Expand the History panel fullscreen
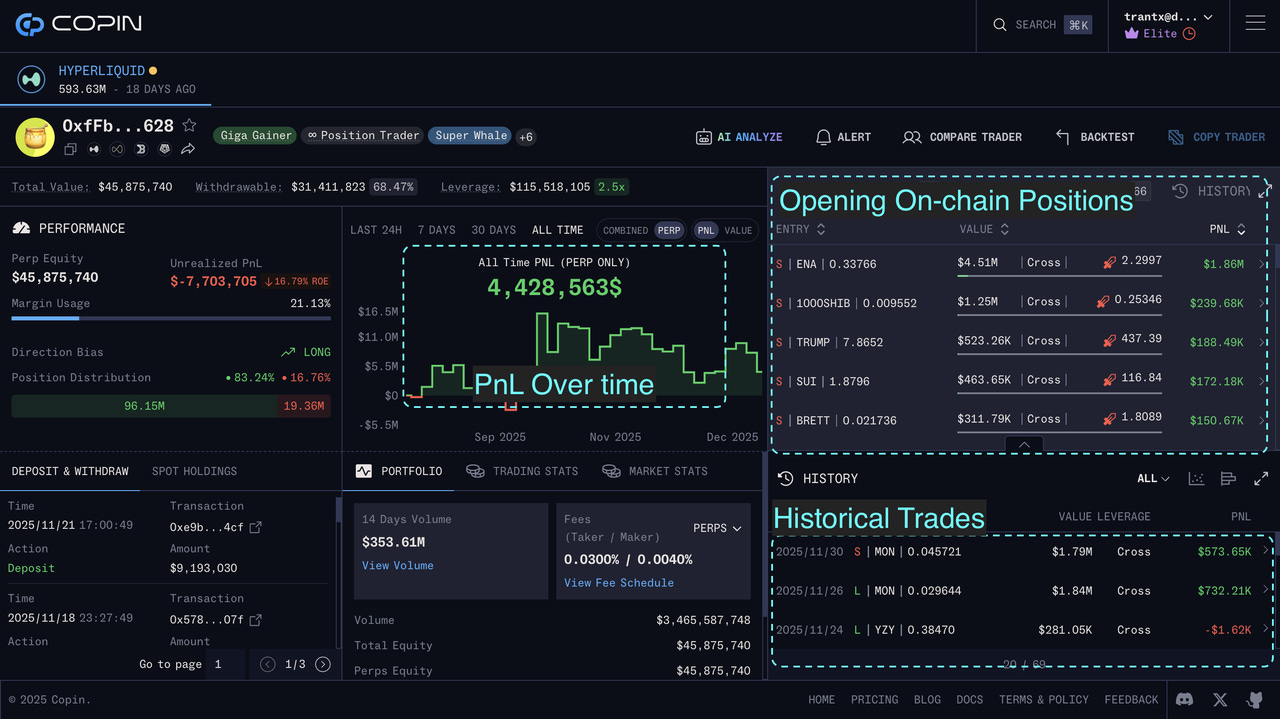 1261,479
